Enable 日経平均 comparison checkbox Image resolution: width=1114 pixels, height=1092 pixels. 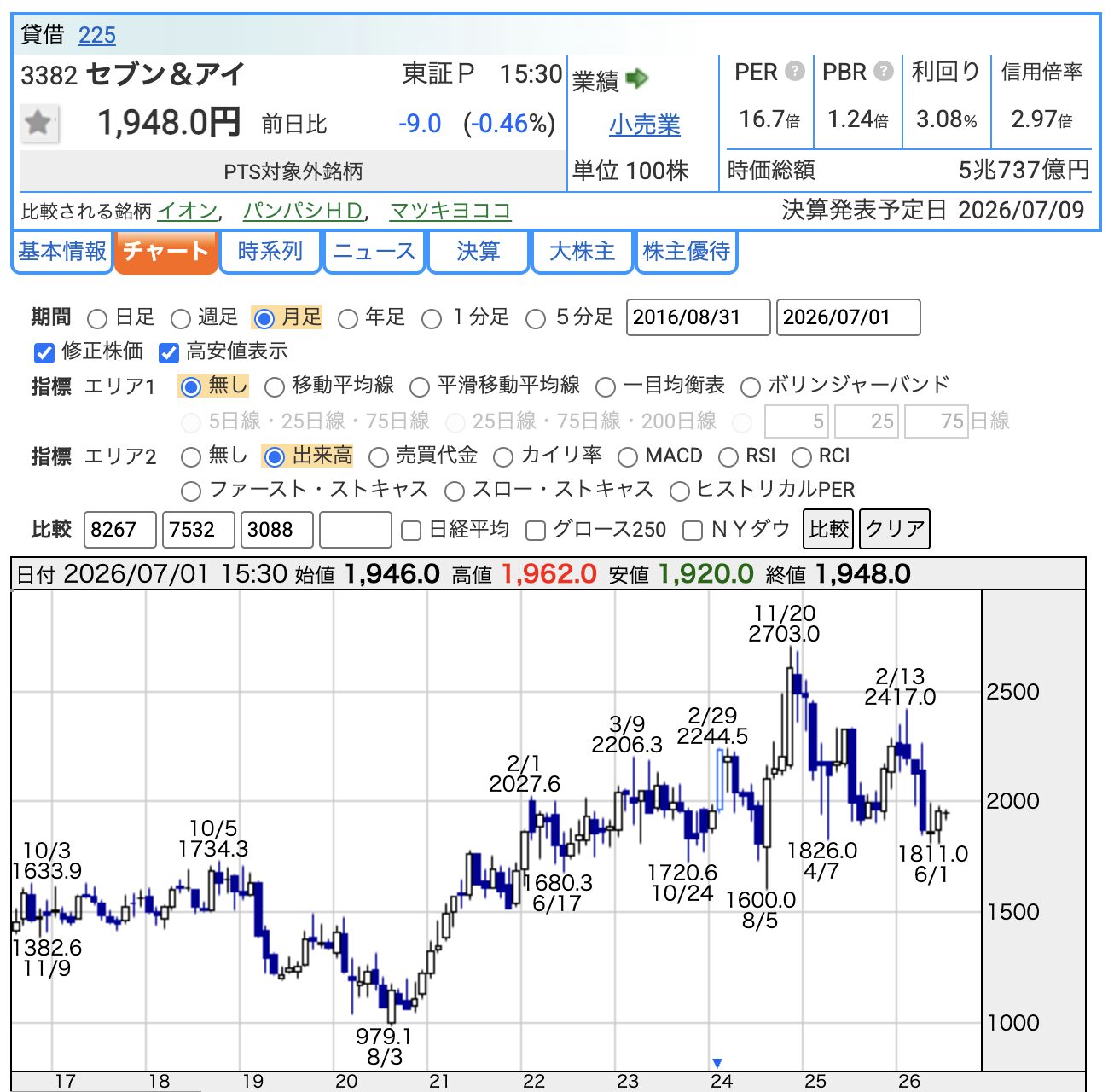coord(411,531)
